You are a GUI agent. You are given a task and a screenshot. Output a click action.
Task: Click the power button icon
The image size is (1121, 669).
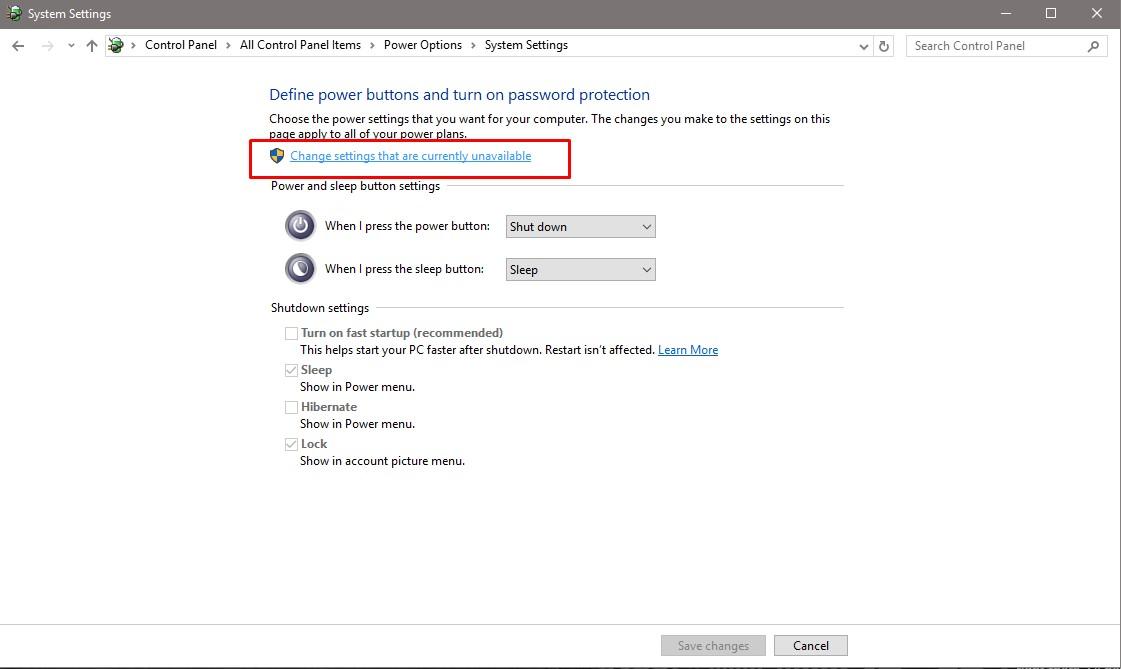tap(300, 226)
